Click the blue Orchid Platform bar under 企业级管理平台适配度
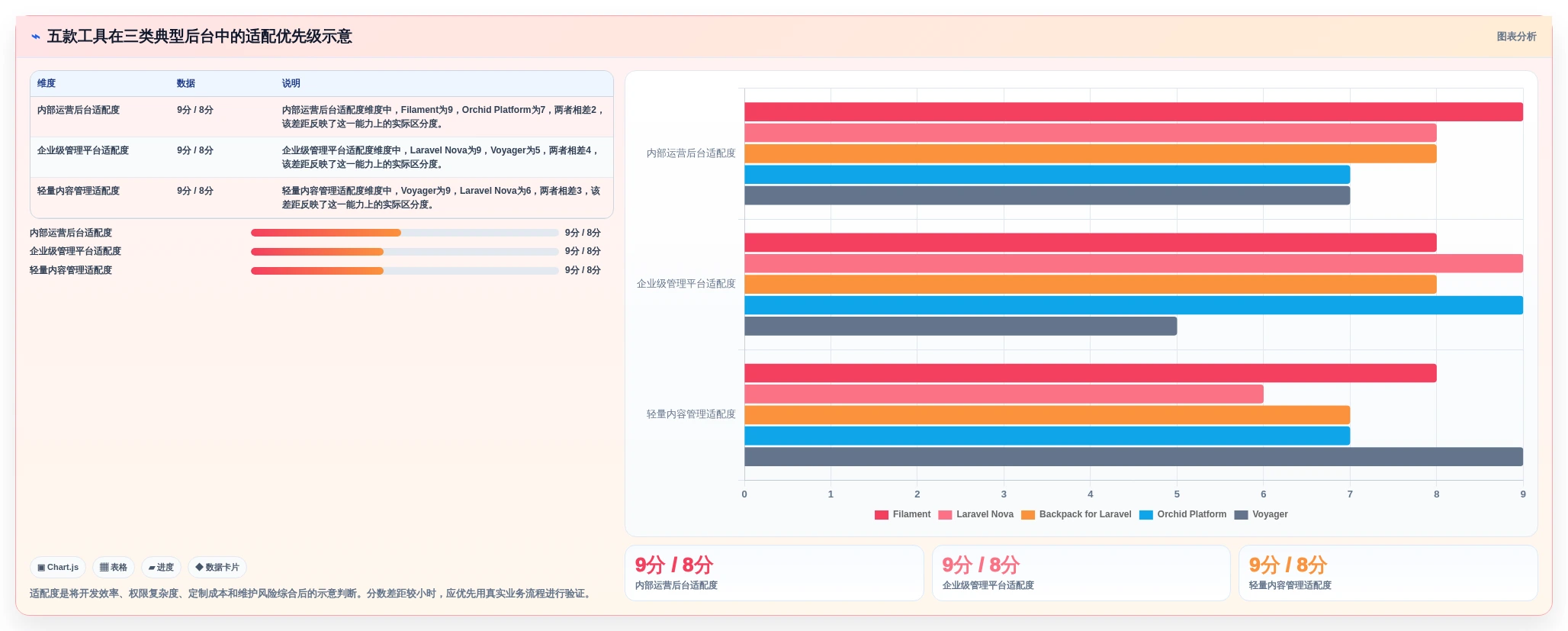This screenshot has width=1568, height=631. [1133, 305]
